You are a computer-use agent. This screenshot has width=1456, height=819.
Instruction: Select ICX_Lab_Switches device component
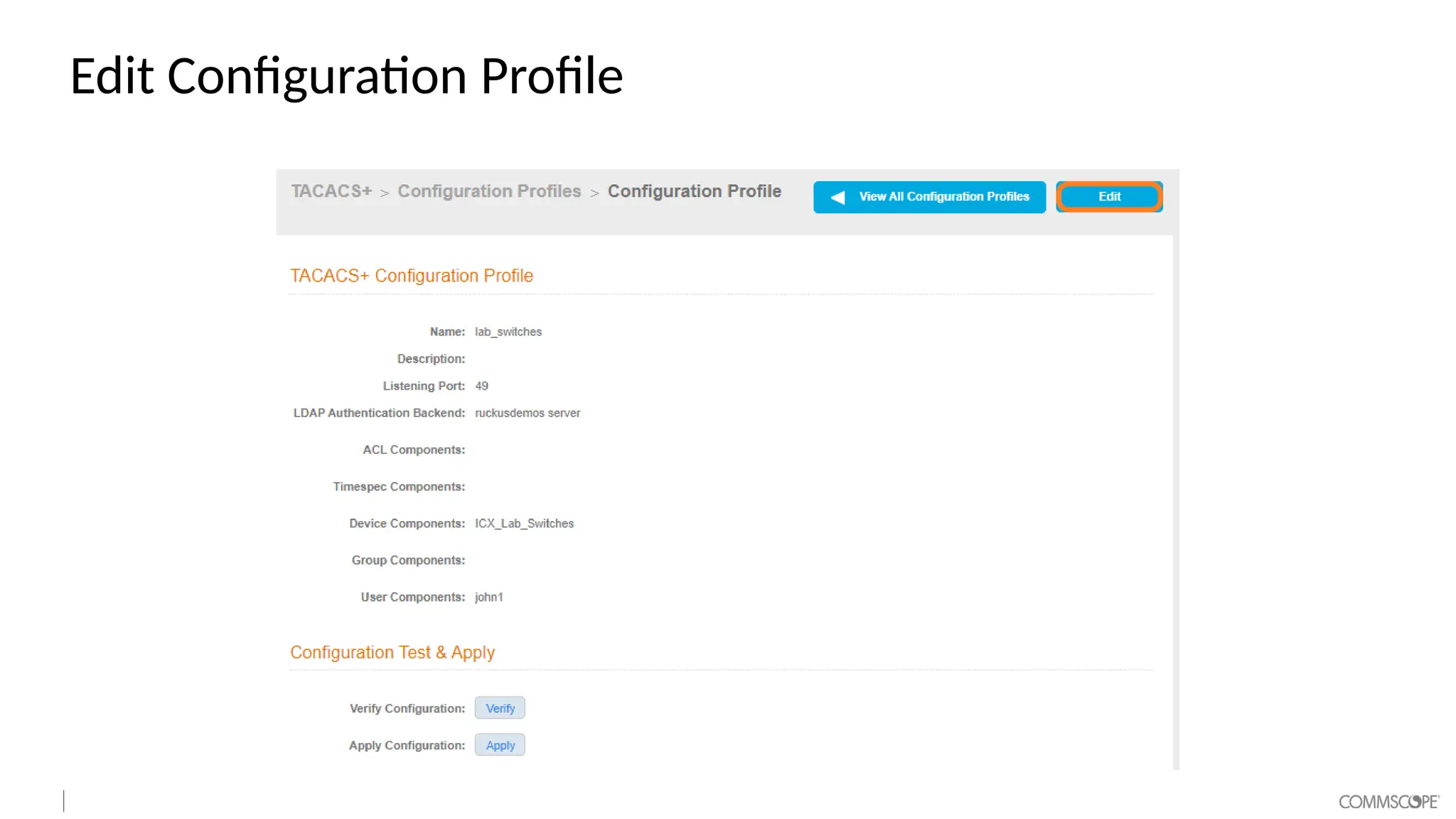click(524, 523)
